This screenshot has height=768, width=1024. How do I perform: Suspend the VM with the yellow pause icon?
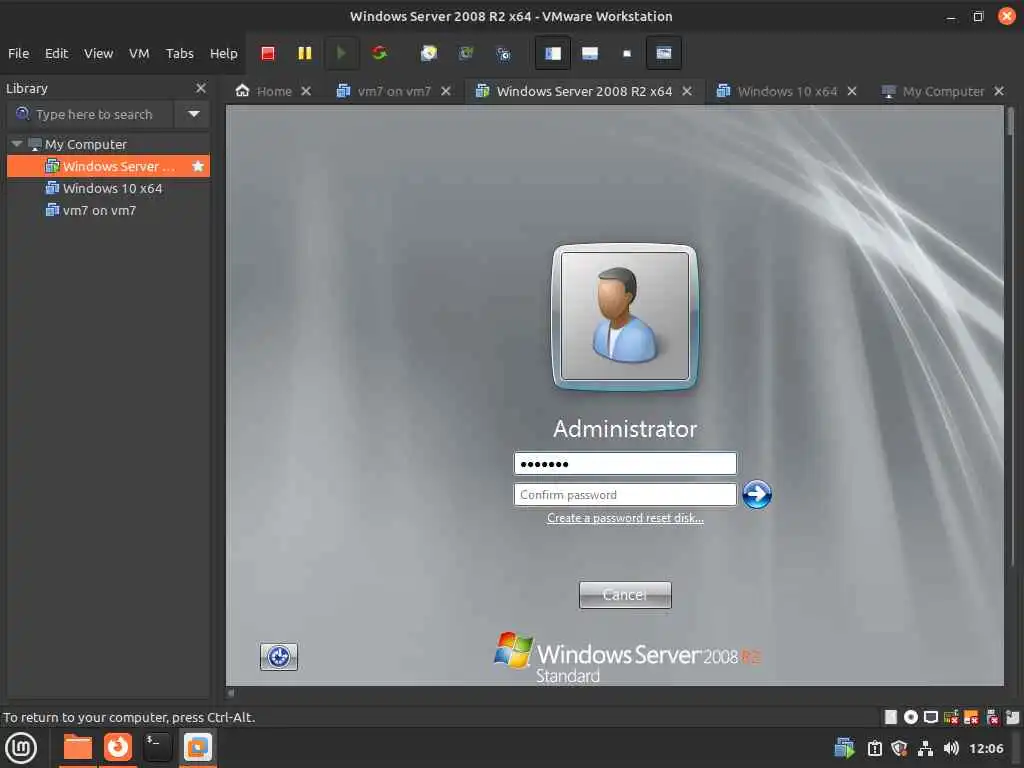pos(304,53)
